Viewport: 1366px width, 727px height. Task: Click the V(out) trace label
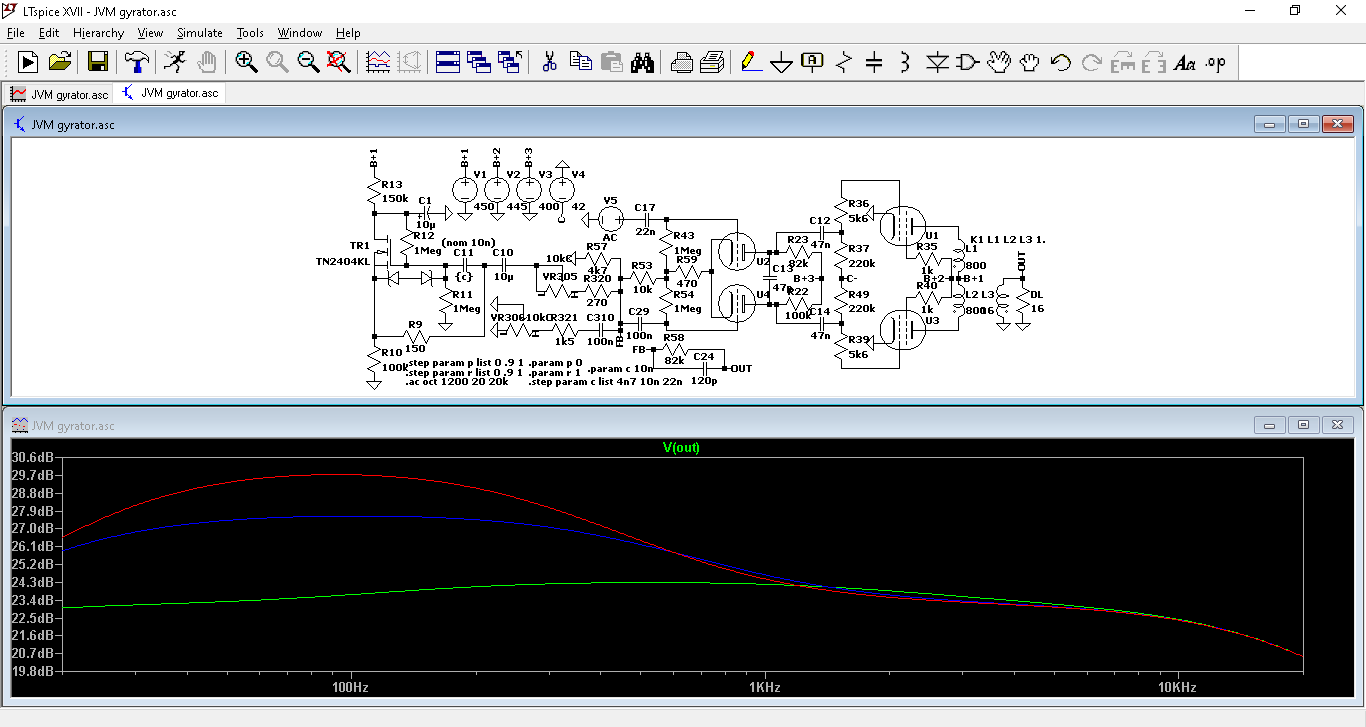click(682, 447)
